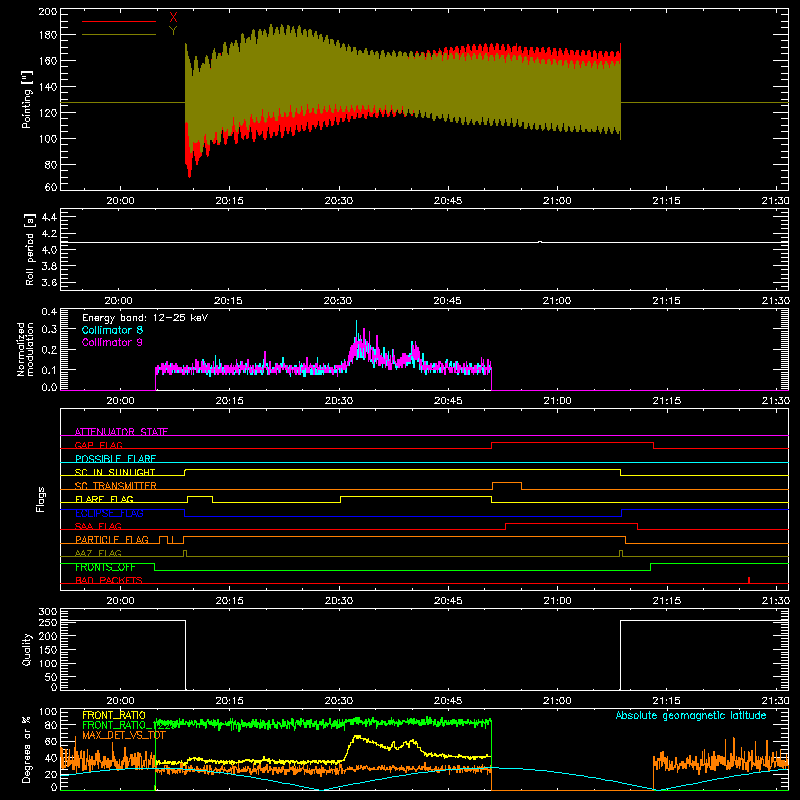The height and width of the screenshot is (800, 800).
Task: Click the 'Degrees or %' axis title
Action: [27, 749]
